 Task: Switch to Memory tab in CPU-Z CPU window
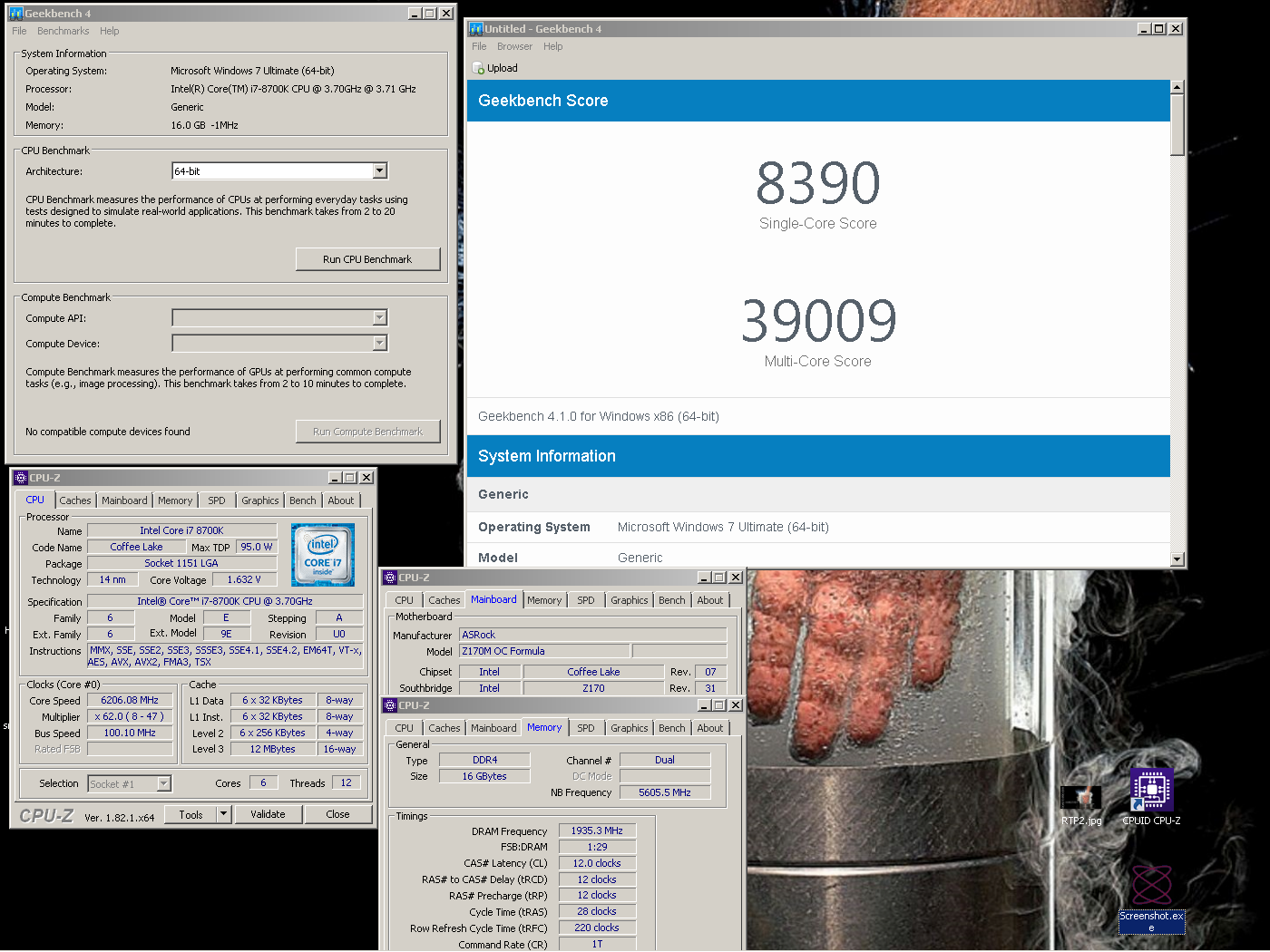pyautogui.click(x=175, y=500)
